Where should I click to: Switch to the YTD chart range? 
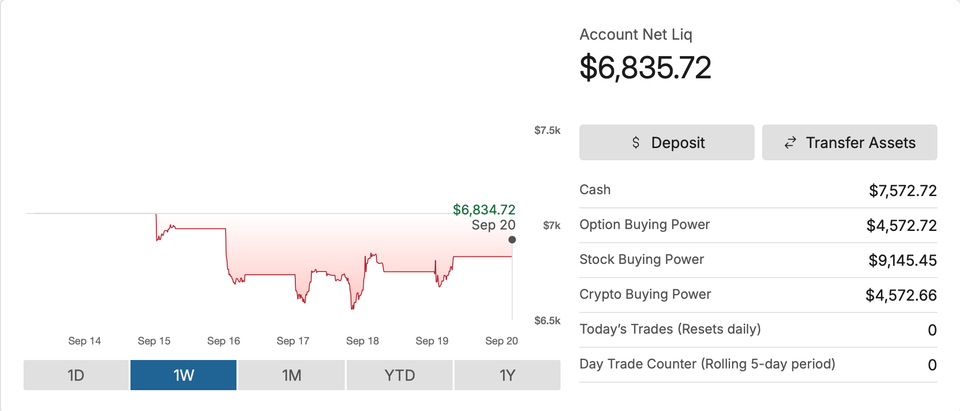[399, 376]
